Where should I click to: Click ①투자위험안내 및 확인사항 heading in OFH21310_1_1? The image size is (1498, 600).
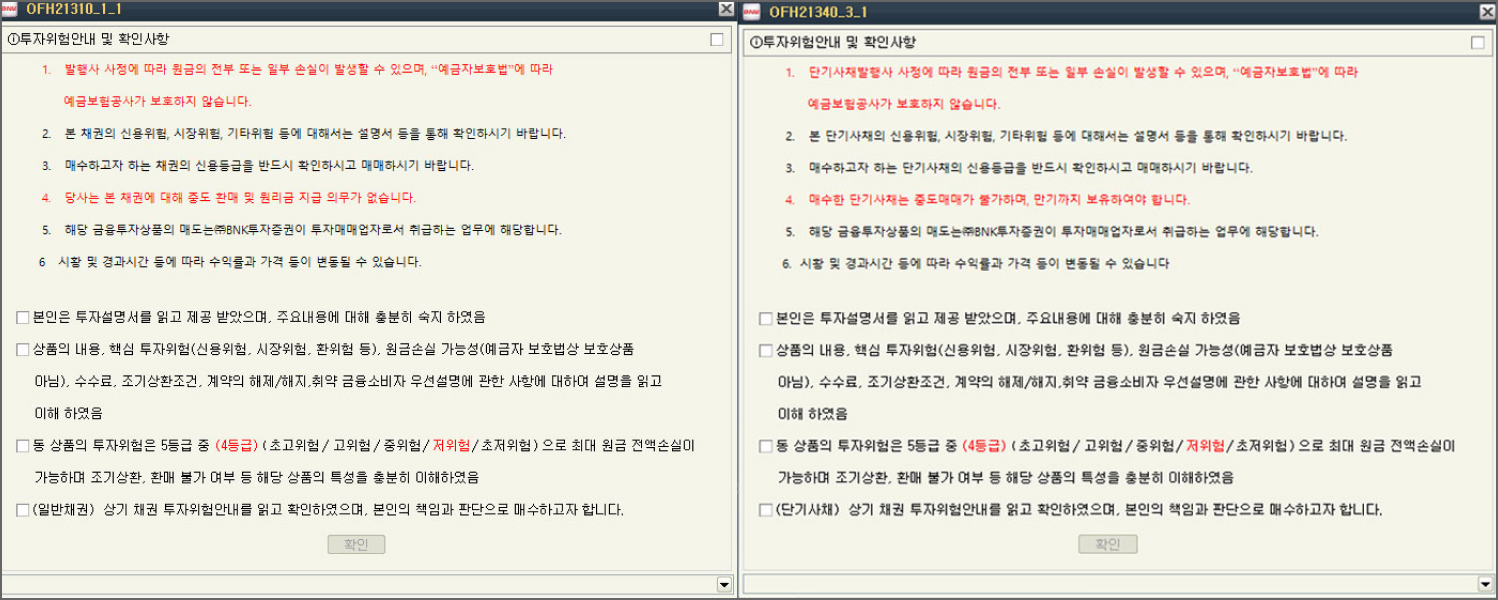click(88, 39)
